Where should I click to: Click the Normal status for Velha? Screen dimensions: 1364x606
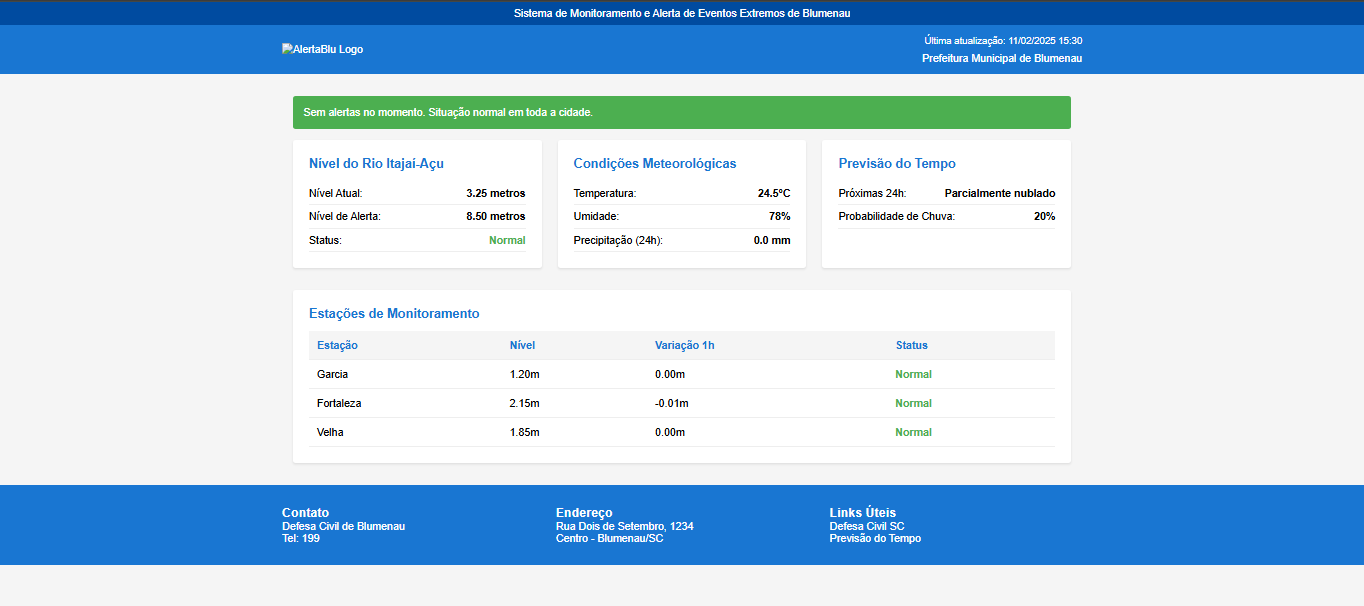(913, 432)
